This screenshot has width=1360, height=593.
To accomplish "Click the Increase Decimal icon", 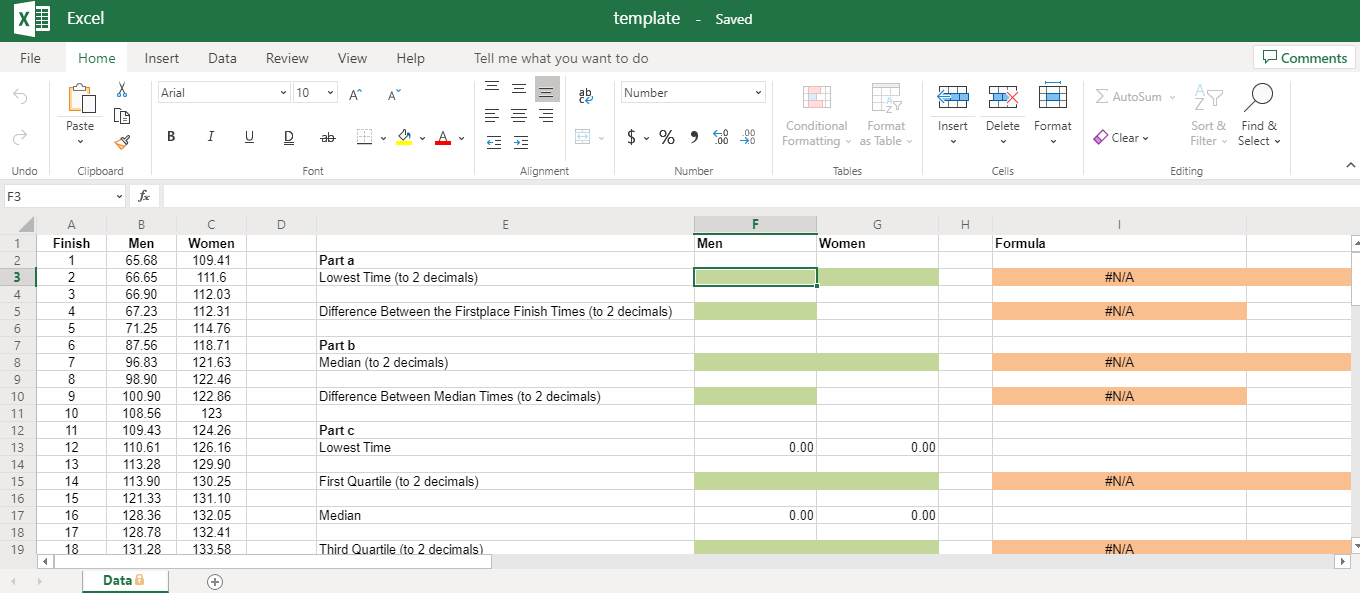I will (720, 138).
